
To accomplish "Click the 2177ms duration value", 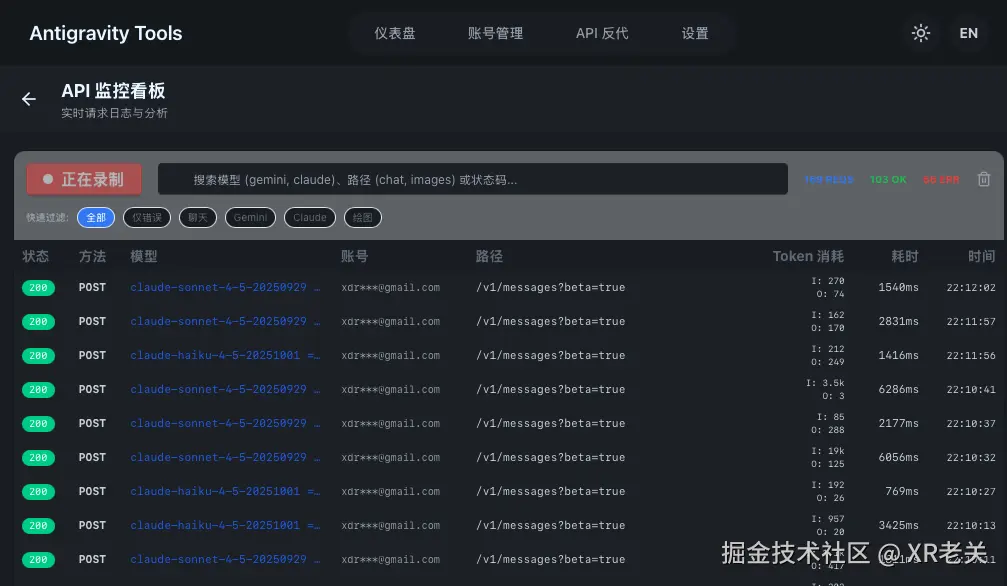I will click(898, 423).
